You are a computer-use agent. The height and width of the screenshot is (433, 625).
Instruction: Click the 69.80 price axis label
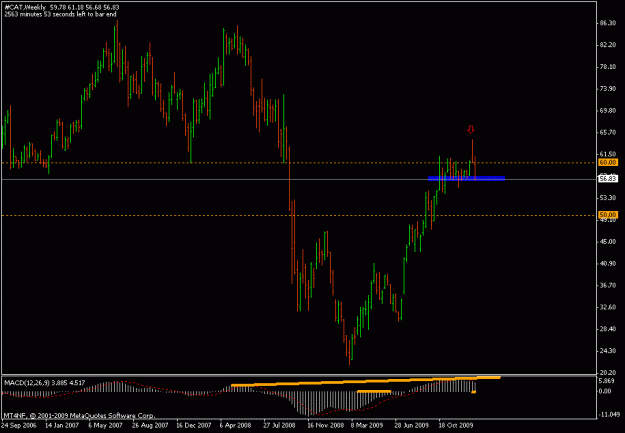point(608,110)
